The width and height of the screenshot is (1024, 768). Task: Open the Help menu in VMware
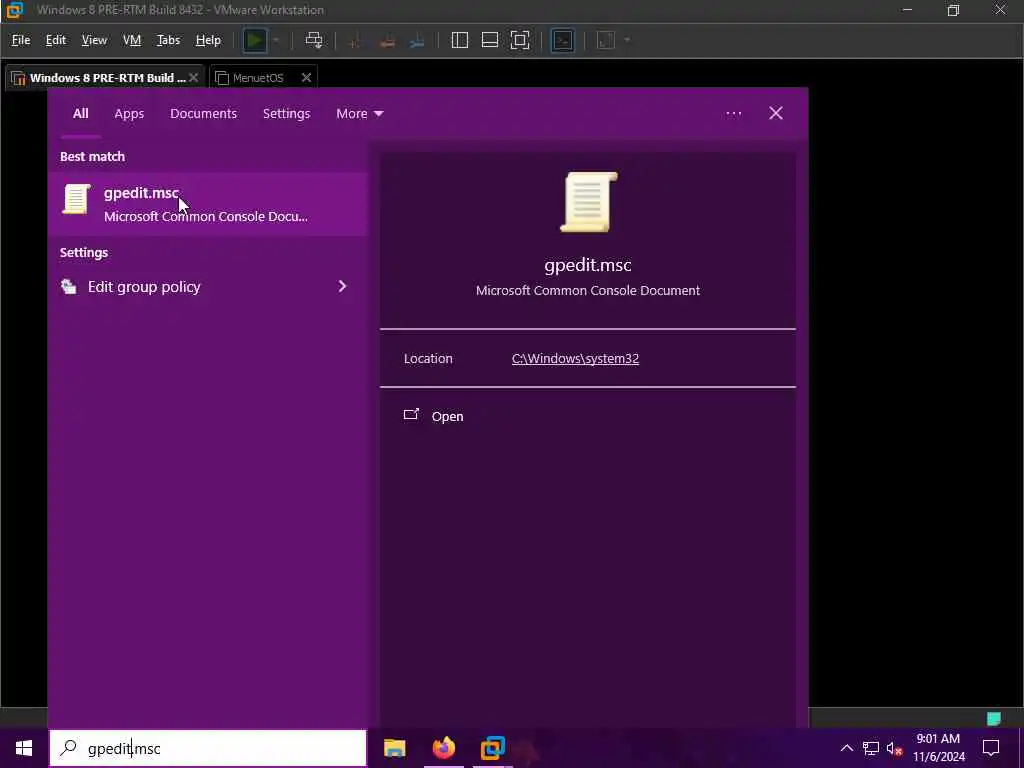tap(208, 40)
